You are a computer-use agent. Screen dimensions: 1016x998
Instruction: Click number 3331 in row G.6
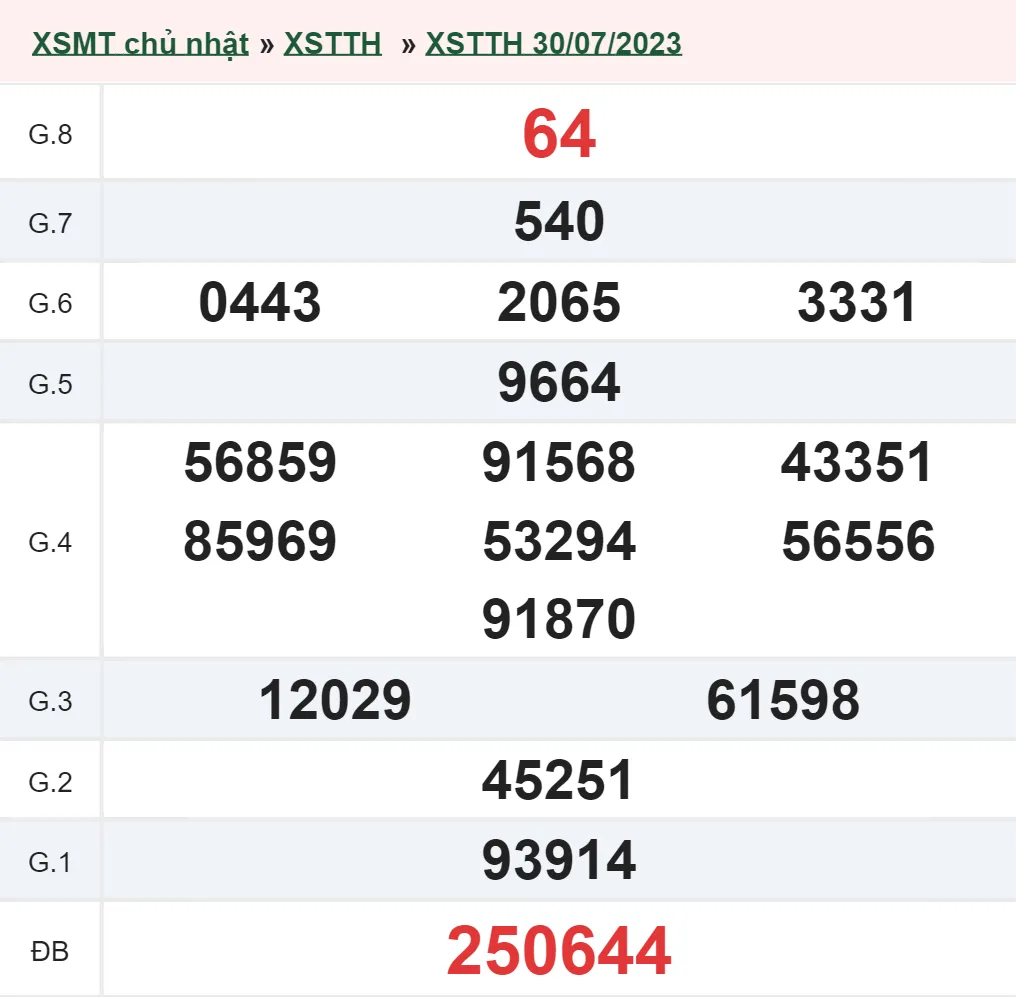click(x=859, y=303)
